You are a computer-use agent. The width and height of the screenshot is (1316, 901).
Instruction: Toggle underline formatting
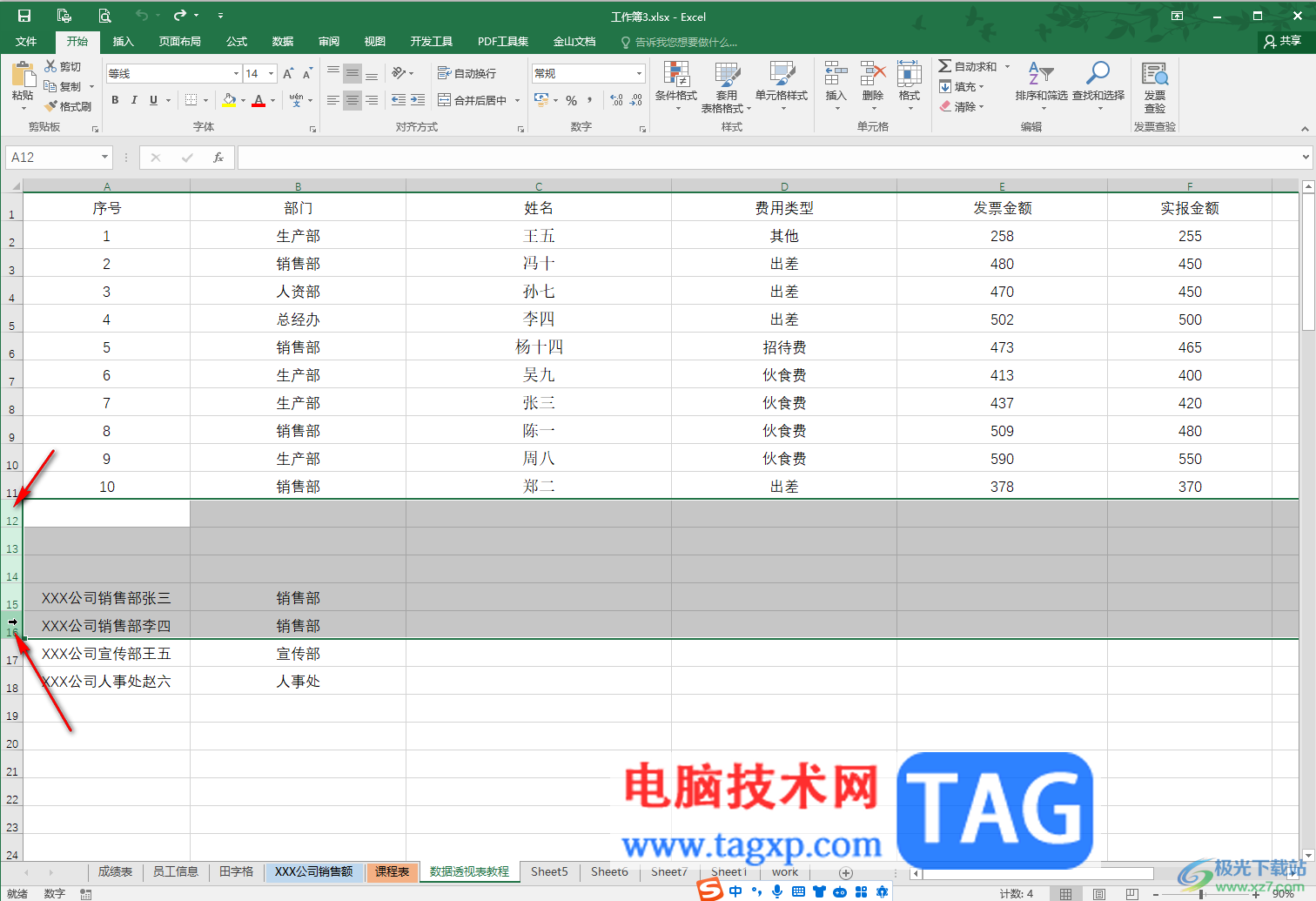click(x=154, y=101)
